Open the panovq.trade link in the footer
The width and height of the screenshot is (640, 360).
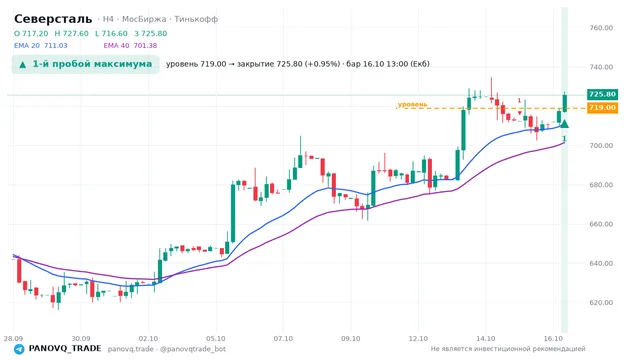[131, 349]
